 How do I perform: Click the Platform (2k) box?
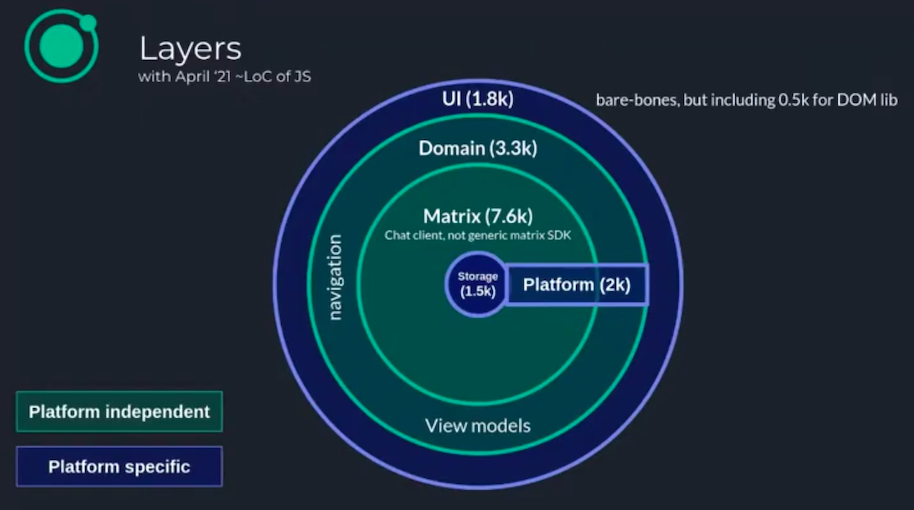tap(577, 285)
